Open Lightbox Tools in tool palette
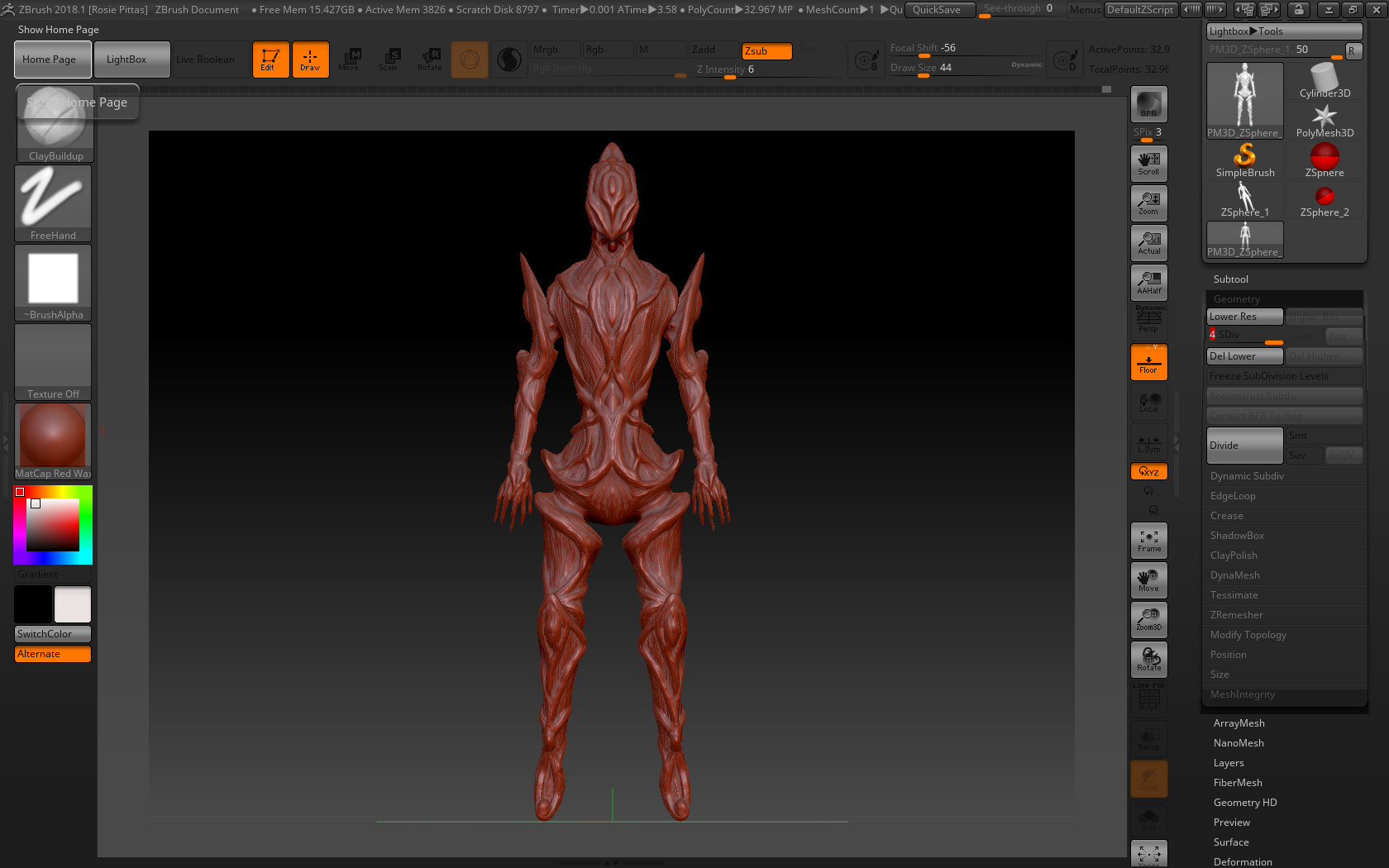Screen dimensions: 1389x868 [1284, 31]
